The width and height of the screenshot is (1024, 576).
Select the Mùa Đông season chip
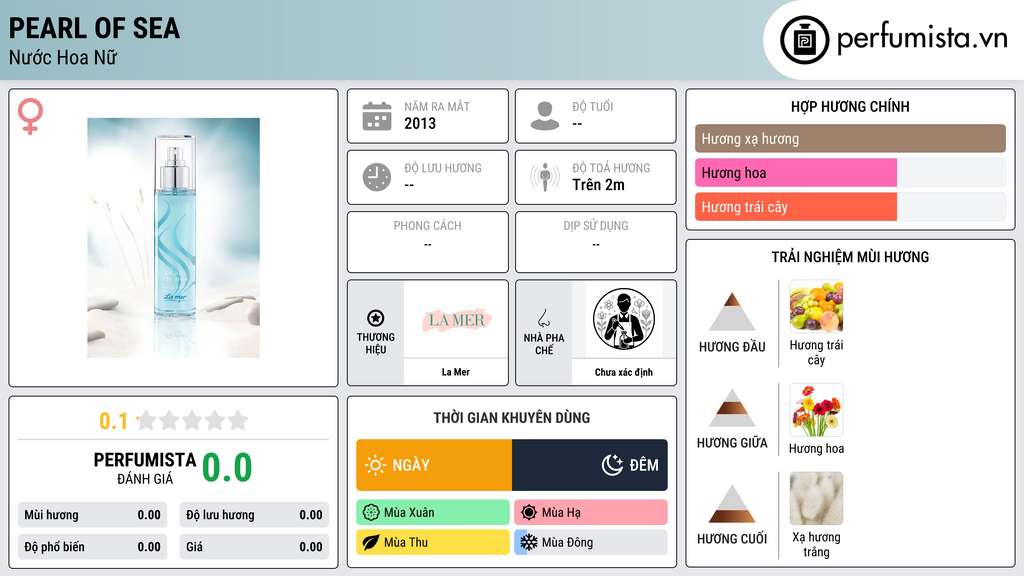tap(591, 542)
